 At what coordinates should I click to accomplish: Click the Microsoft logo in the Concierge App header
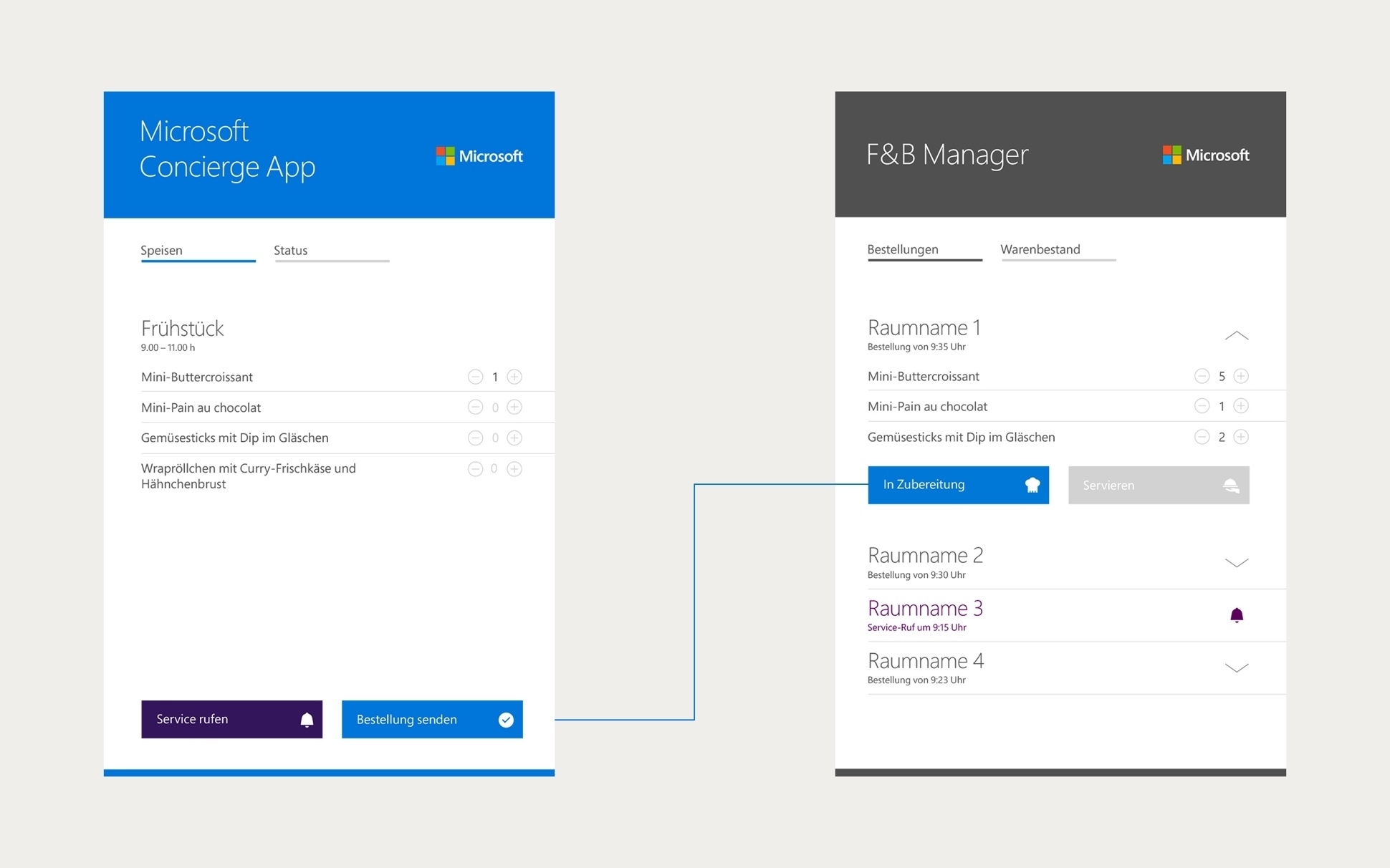pos(479,155)
